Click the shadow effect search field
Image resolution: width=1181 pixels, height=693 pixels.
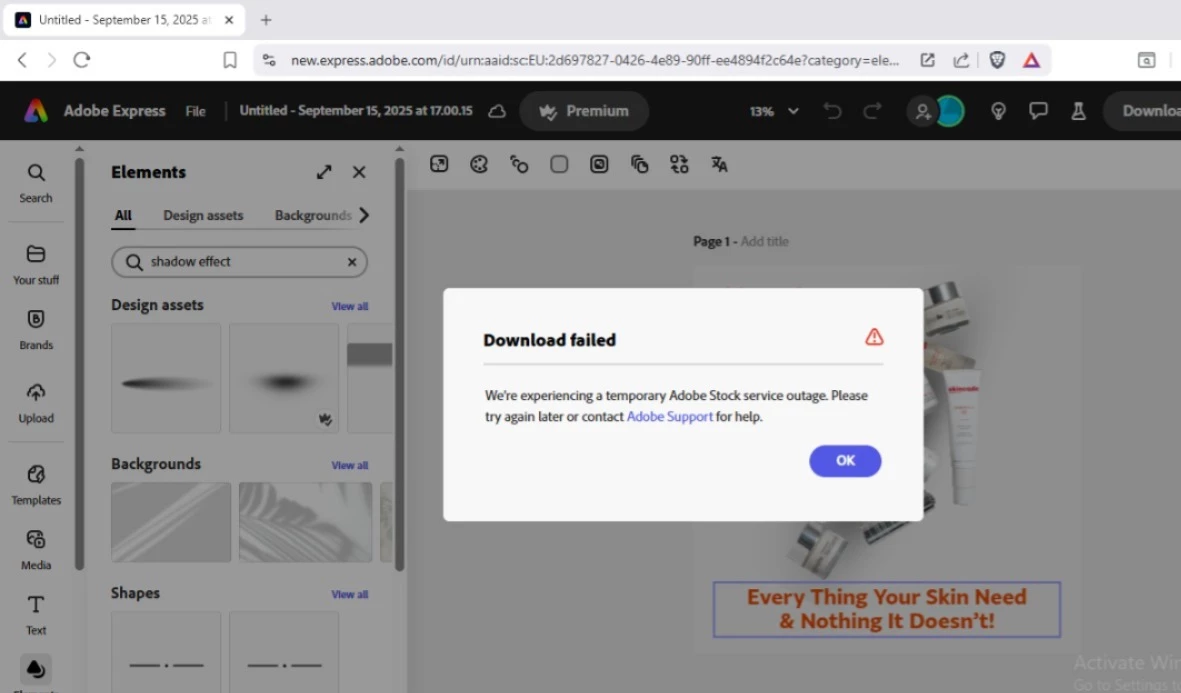point(240,261)
